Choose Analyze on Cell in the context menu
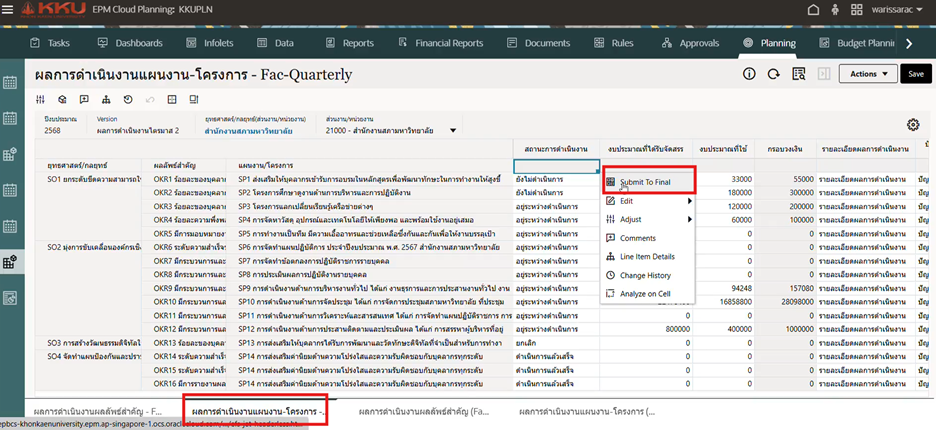The image size is (936, 430). [648, 294]
